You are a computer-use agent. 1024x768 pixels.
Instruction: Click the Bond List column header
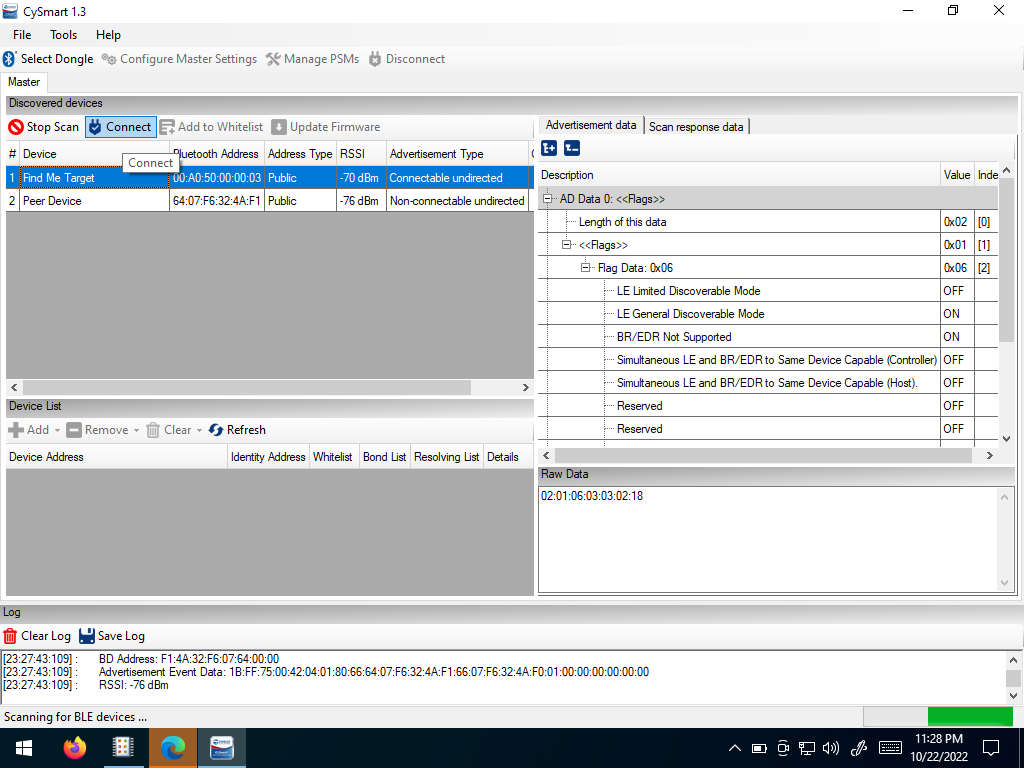tap(384, 456)
